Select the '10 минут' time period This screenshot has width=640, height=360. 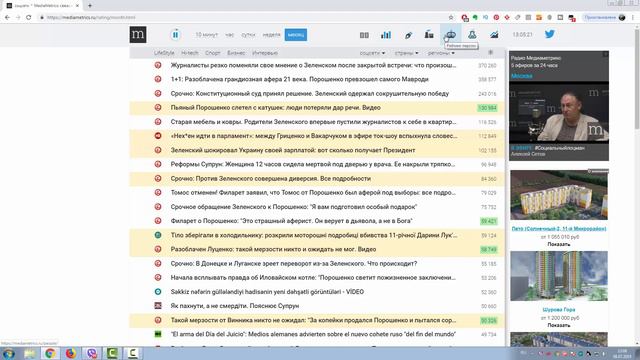(207, 35)
